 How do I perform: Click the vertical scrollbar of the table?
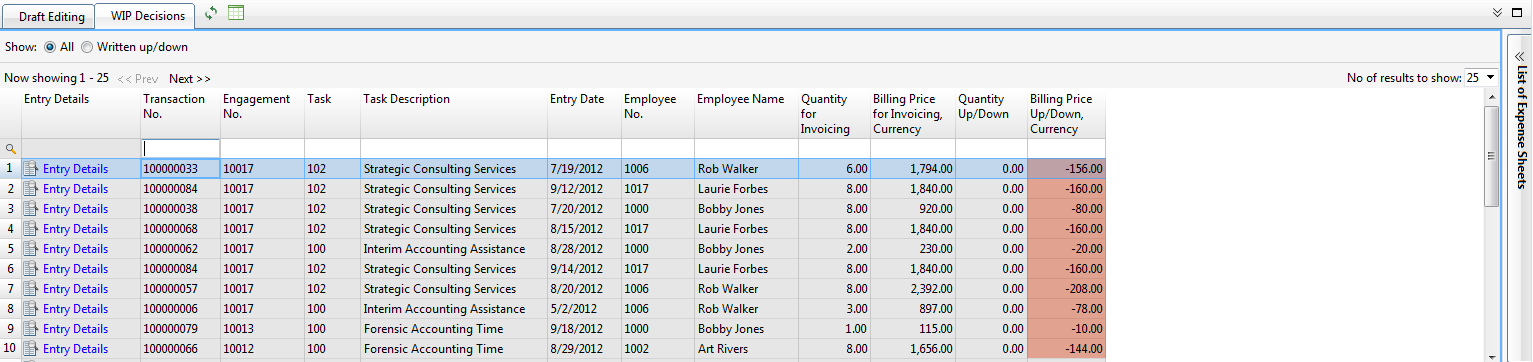tap(1491, 155)
